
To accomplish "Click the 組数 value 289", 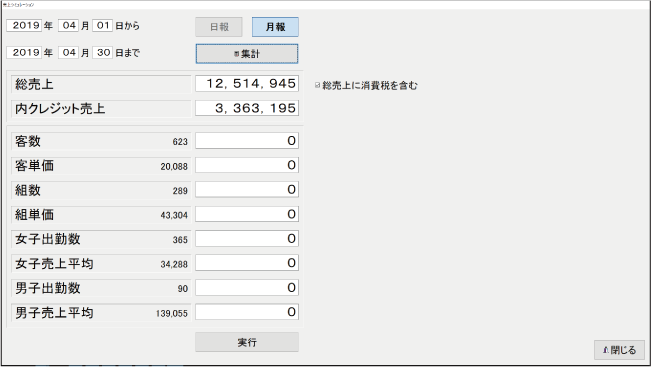I will (x=180, y=191).
